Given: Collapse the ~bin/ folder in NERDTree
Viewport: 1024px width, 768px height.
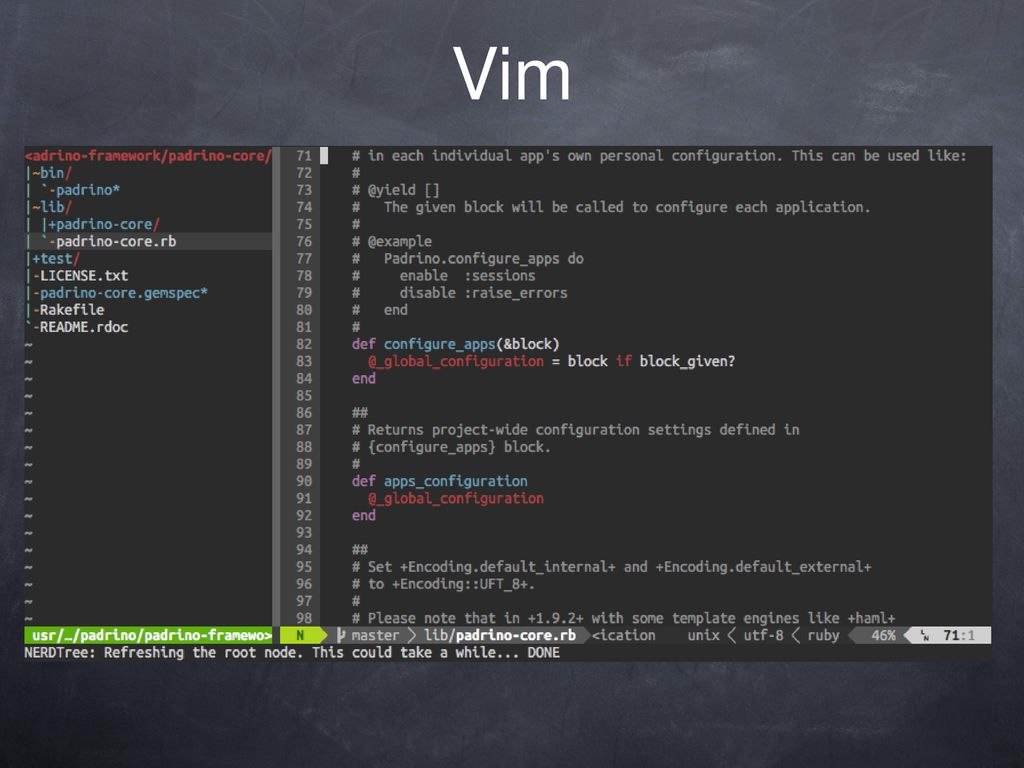Looking at the screenshot, I should pyautogui.click(x=52, y=173).
